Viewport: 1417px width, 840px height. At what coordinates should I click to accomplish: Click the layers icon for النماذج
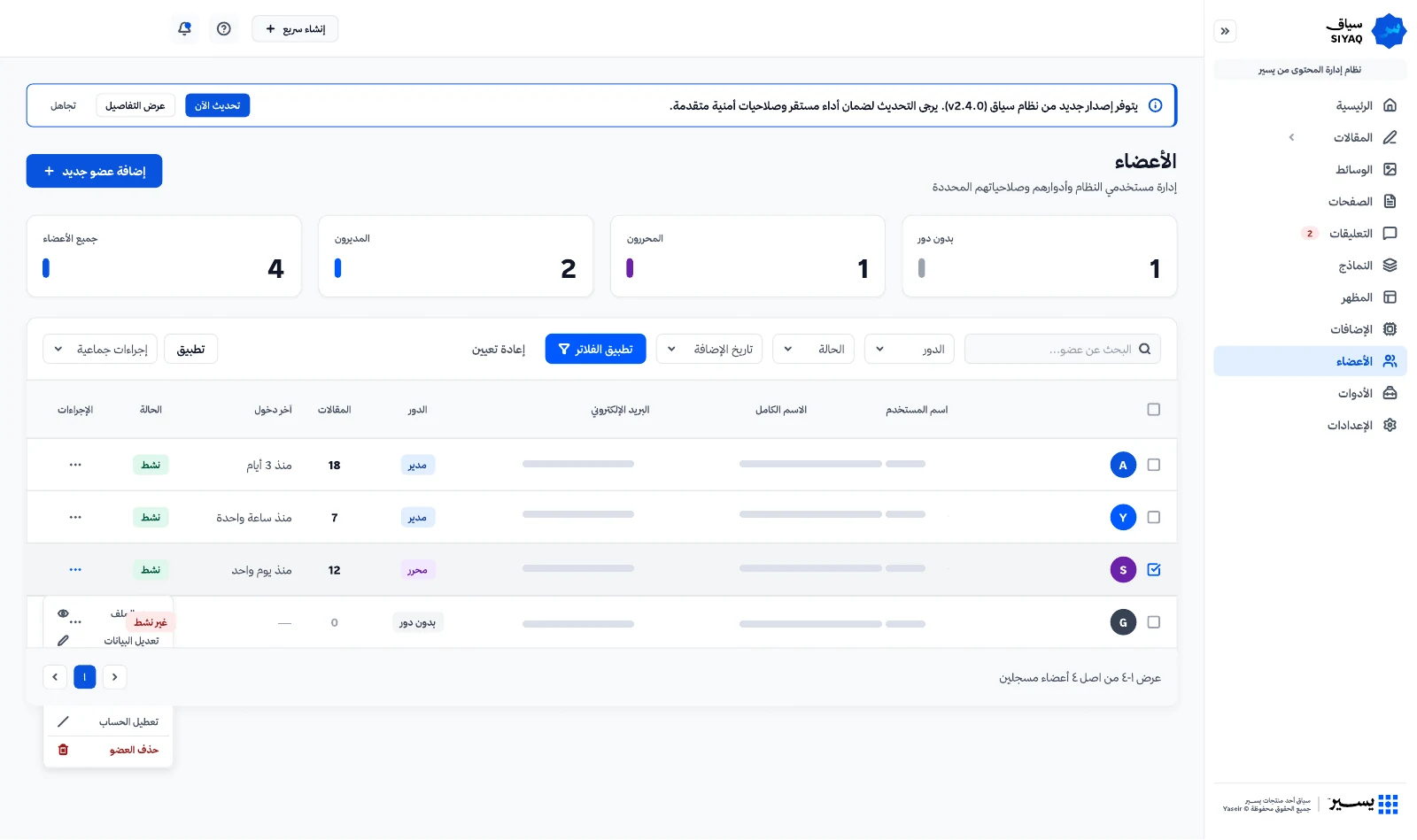coord(1390,265)
